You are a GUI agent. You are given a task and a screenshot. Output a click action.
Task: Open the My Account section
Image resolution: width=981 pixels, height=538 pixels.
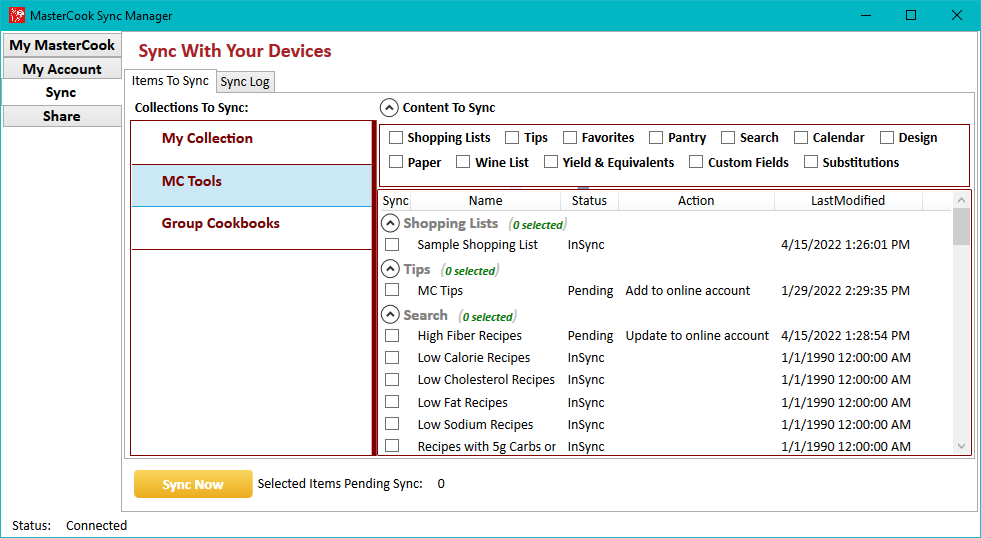tap(62, 69)
